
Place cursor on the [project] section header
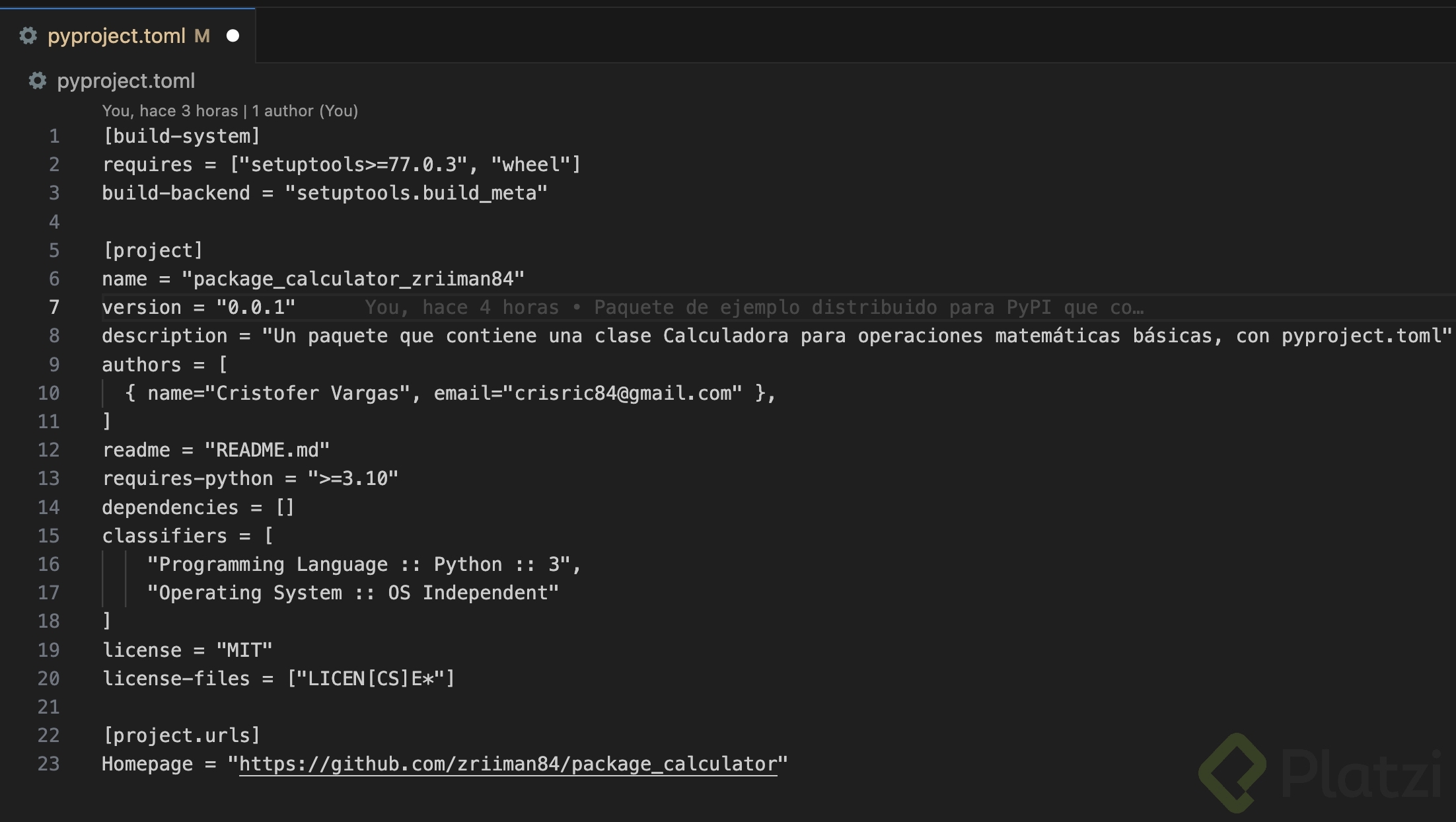coord(153,250)
